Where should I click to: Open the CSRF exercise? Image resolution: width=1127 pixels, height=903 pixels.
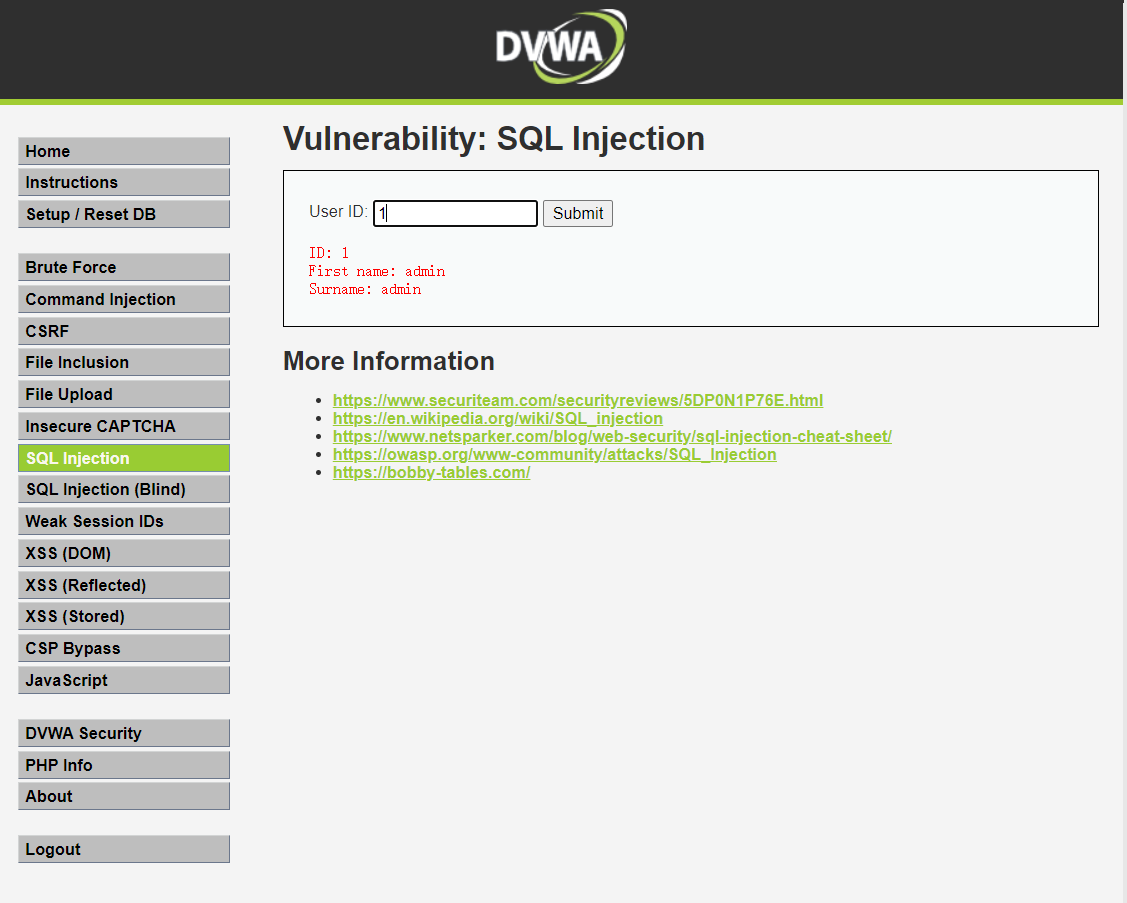click(x=123, y=330)
